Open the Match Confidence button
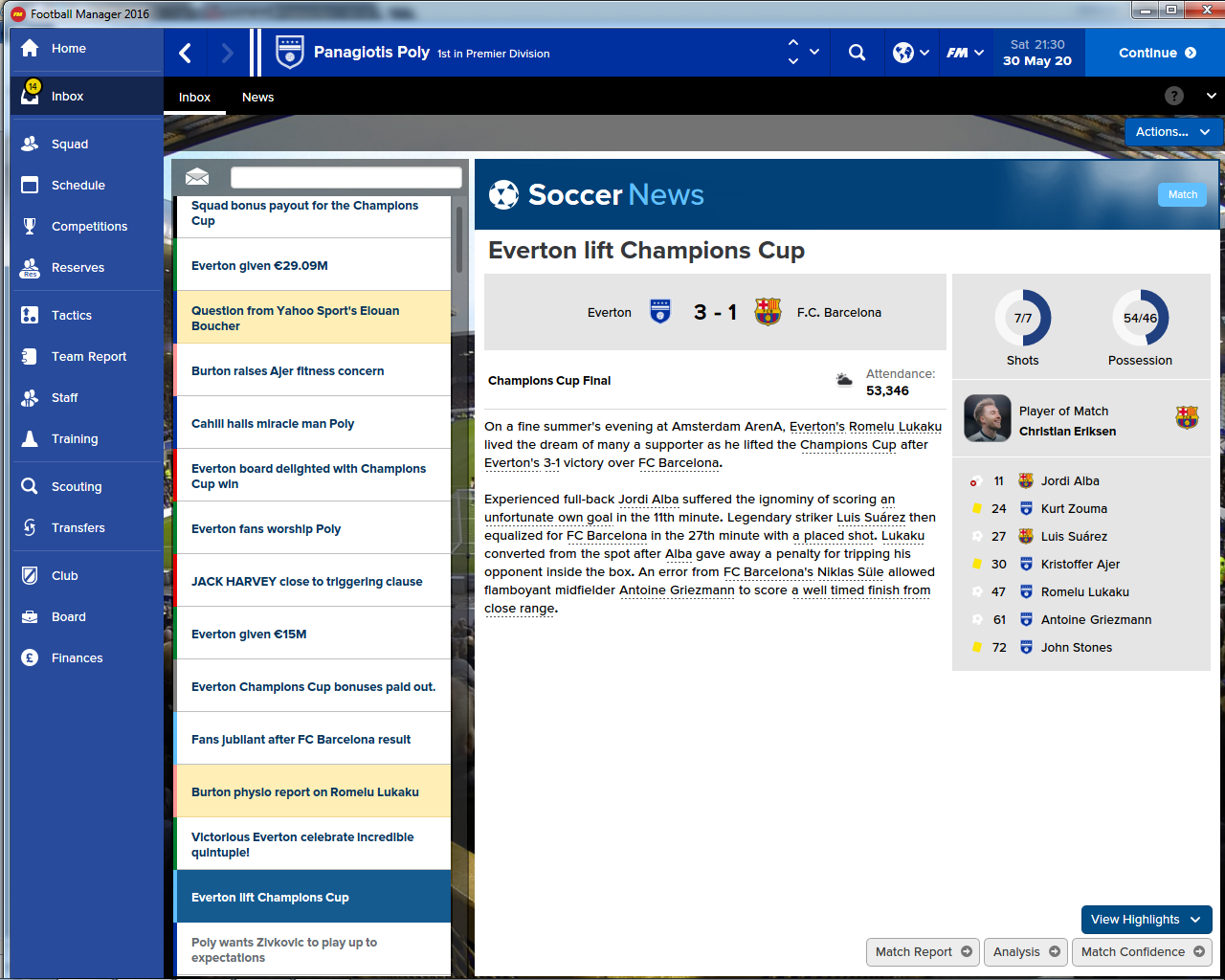 1142,952
